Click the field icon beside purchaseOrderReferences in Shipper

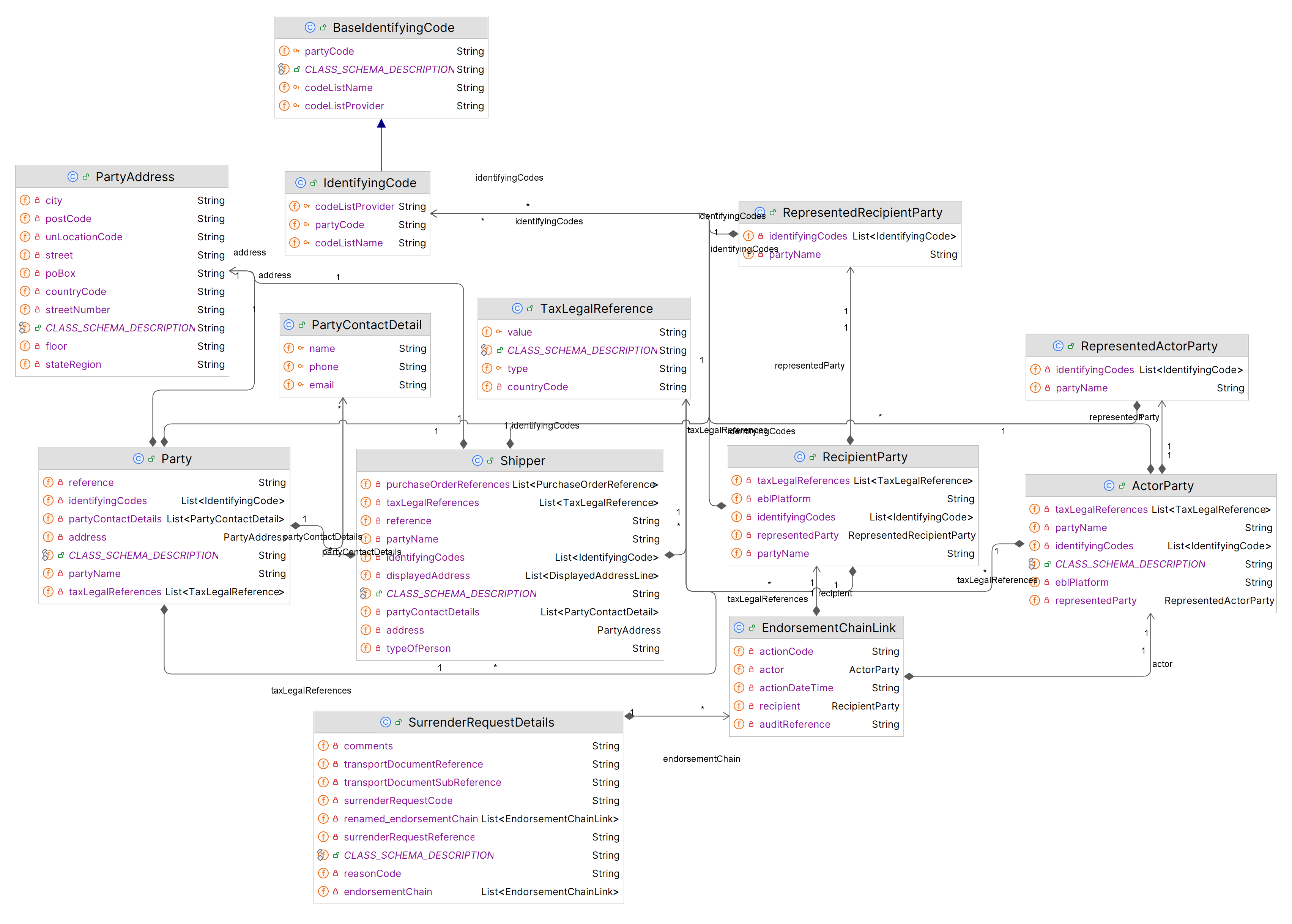point(366,484)
